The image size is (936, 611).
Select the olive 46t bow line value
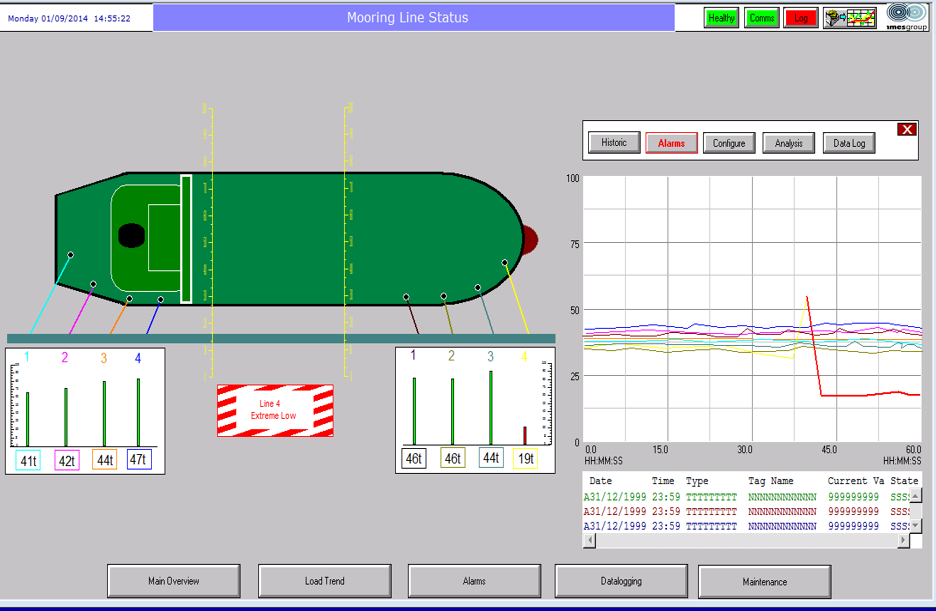pyautogui.click(x=452, y=458)
